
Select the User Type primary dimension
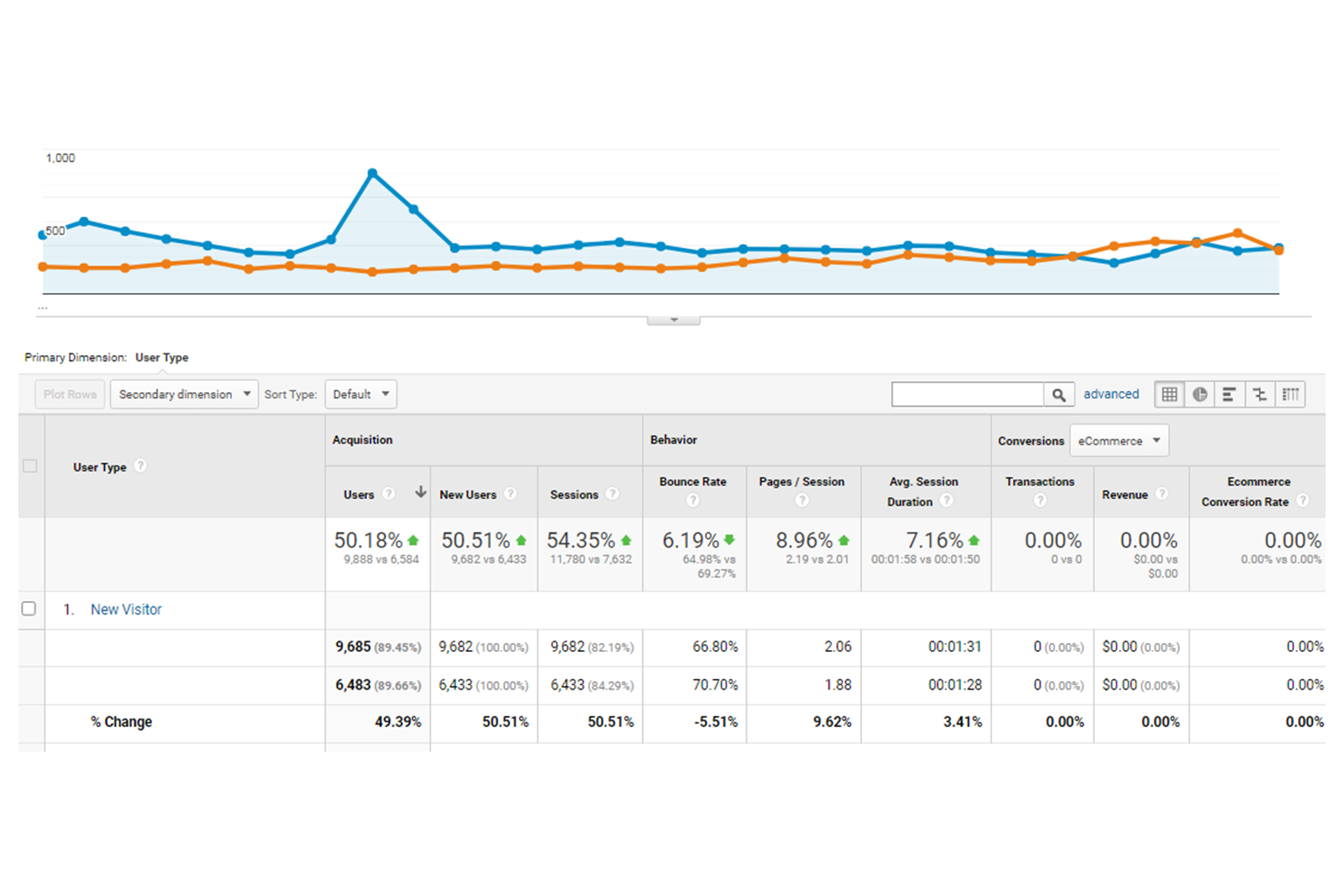162,358
